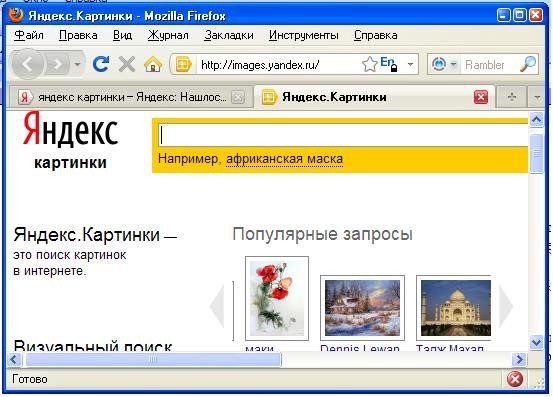Close the first tab with gray X
This screenshot has width=553, height=397.
[238, 97]
